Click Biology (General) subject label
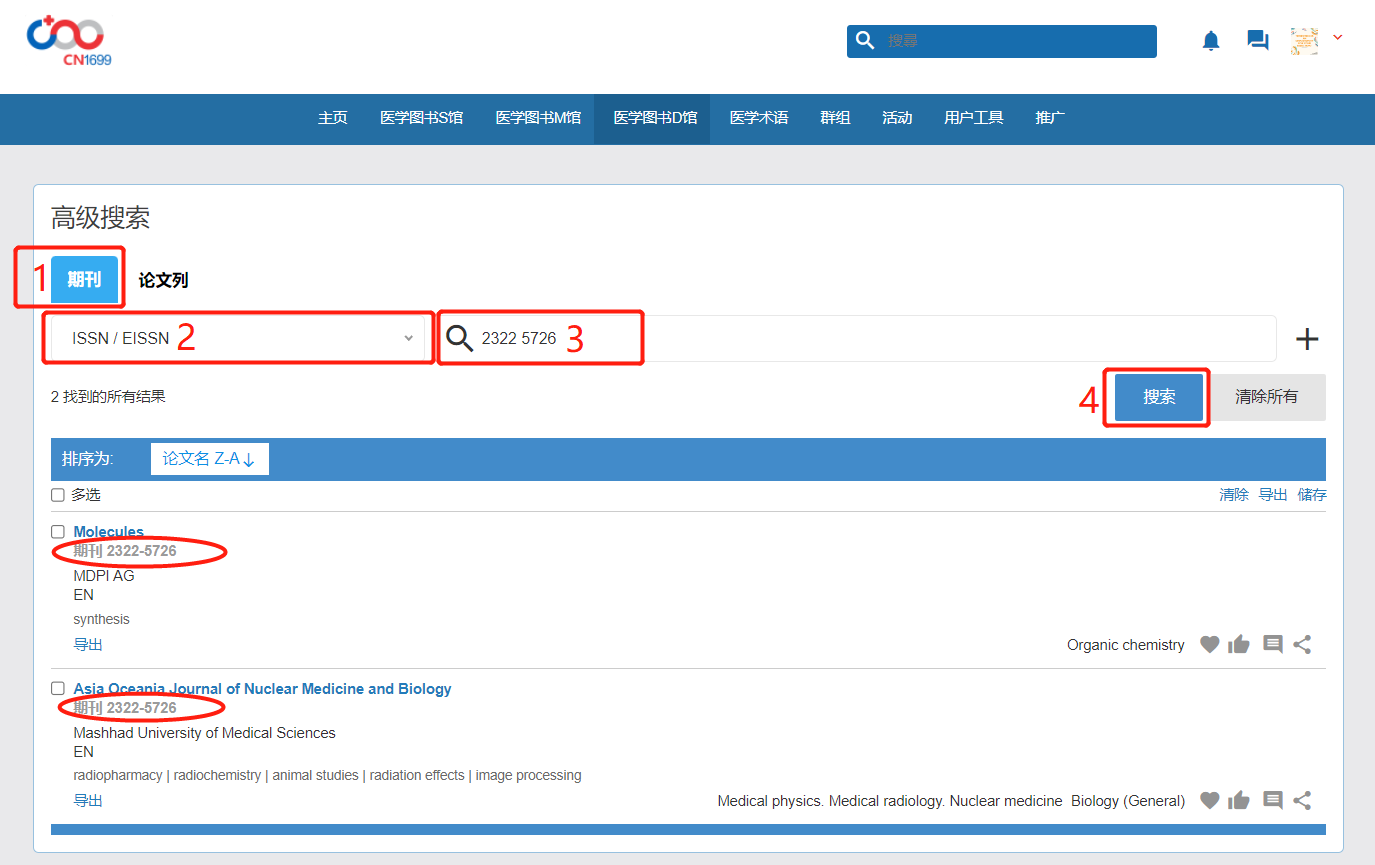Screen dimensions: 1375x865 point(1128,801)
